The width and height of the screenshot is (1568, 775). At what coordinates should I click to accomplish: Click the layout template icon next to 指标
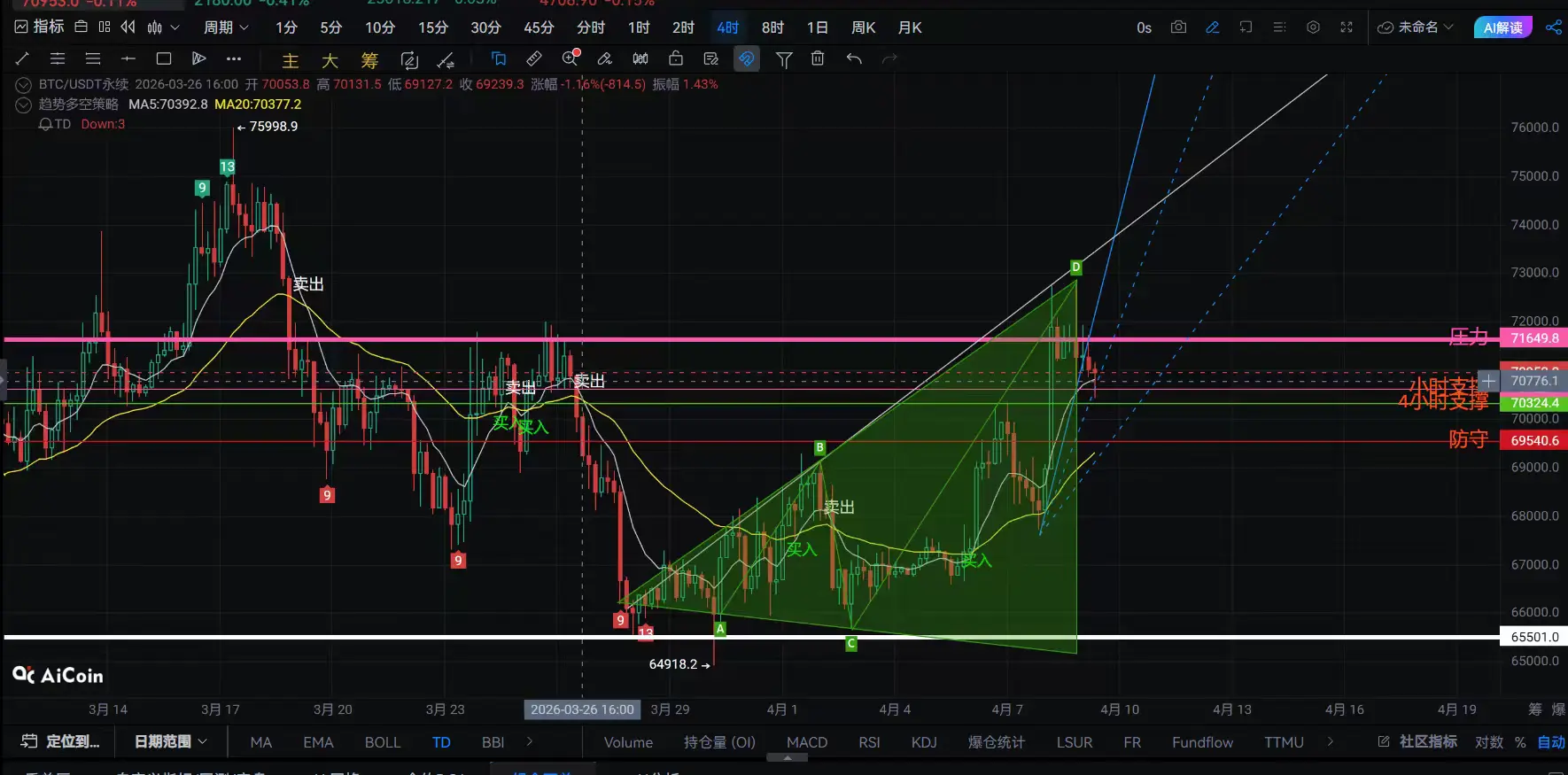coord(81,27)
